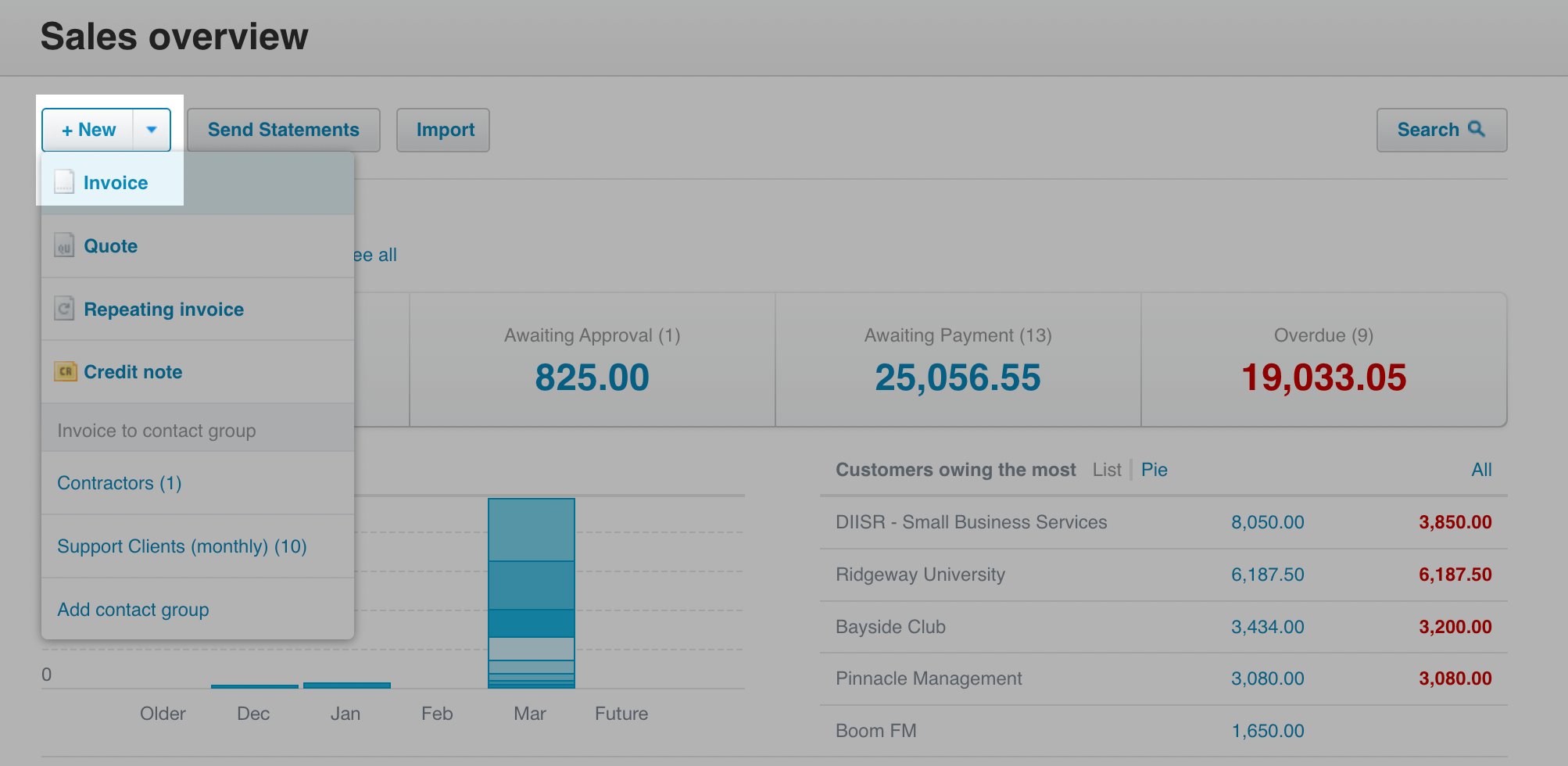The image size is (1568, 766).
Task: Click Send Statements button
Action: (x=284, y=130)
